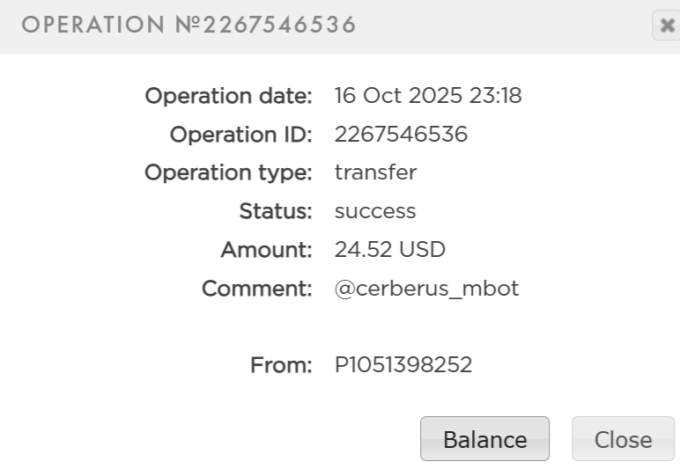The width and height of the screenshot is (680, 469).
Task: Click the Operation type label
Action: tap(229, 173)
